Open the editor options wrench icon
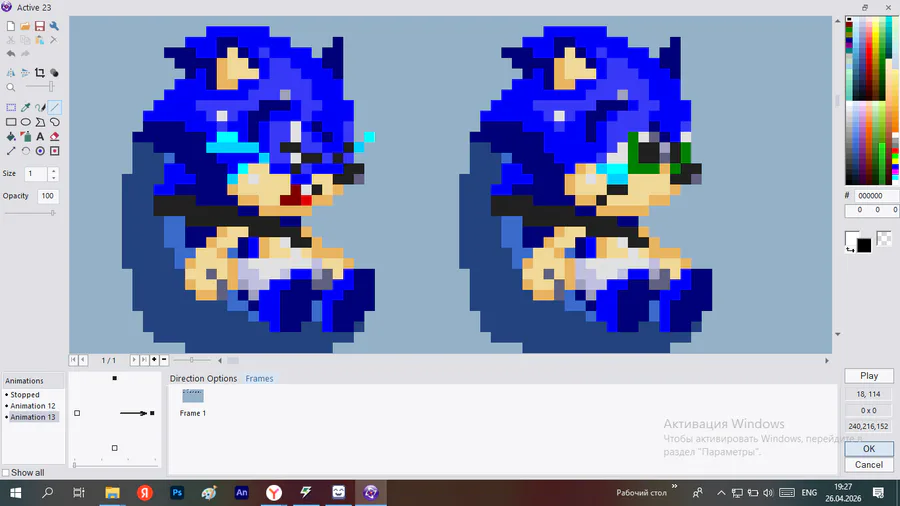900x506 pixels. pyautogui.click(x=54, y=26)
